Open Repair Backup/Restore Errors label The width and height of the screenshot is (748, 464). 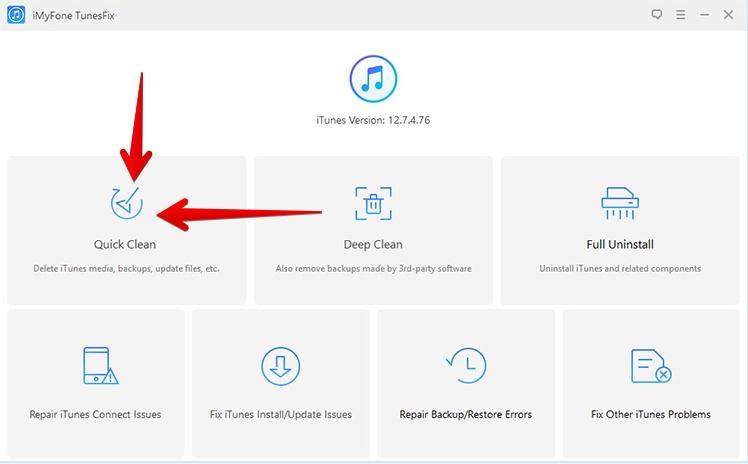(x=466, y=414)
